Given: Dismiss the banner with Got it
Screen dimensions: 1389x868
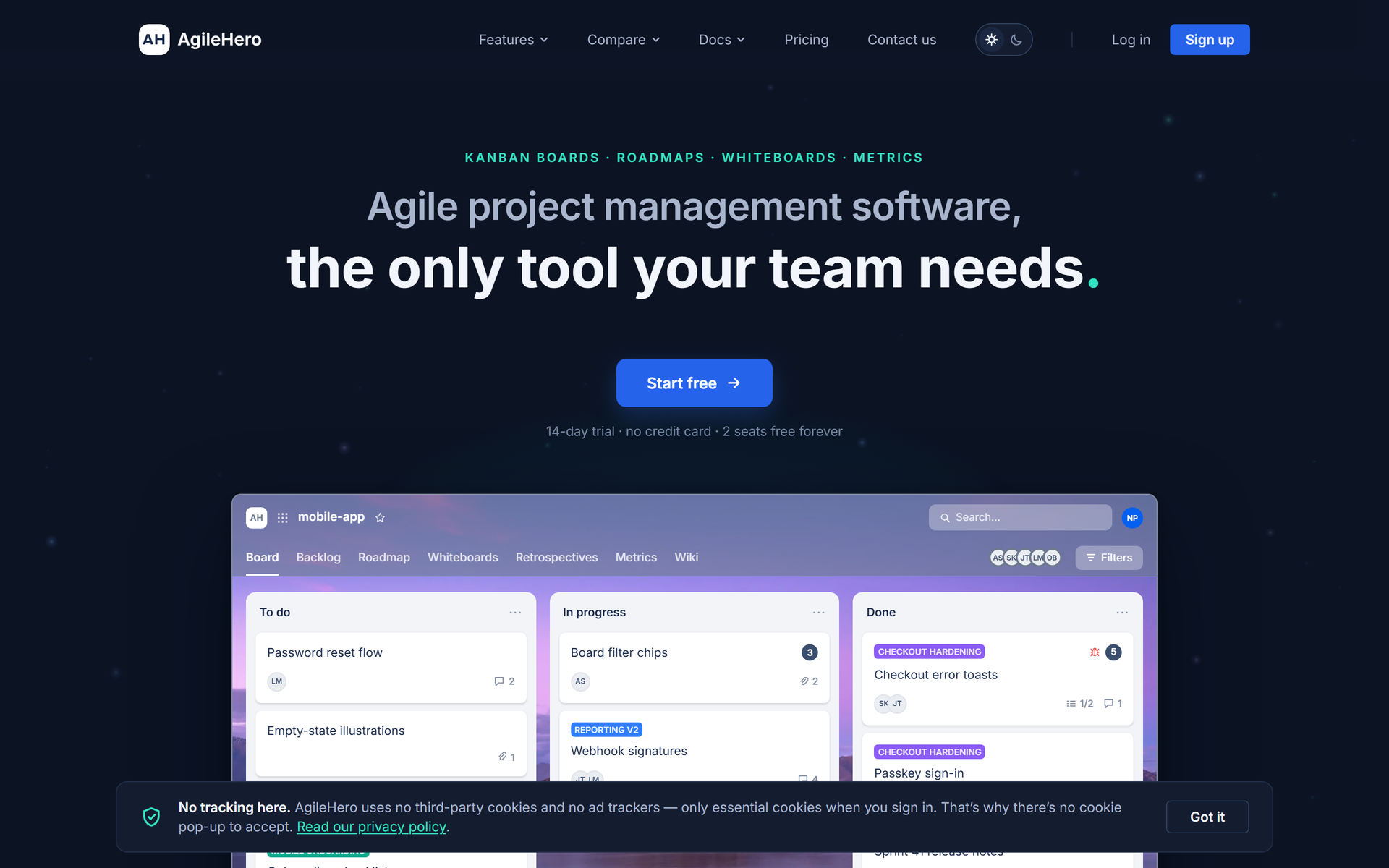Looking at the screenshot, I should coord(1207,817).
